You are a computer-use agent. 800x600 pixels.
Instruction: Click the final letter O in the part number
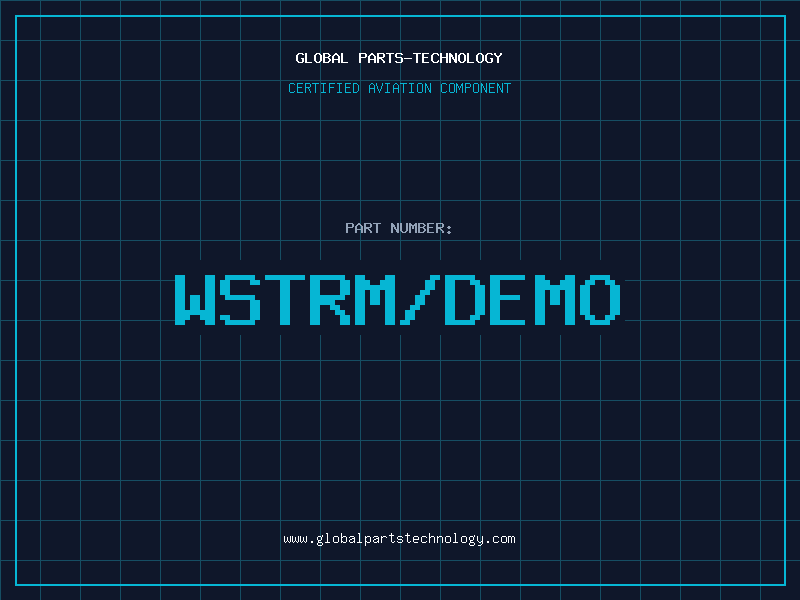click(600, 299)
